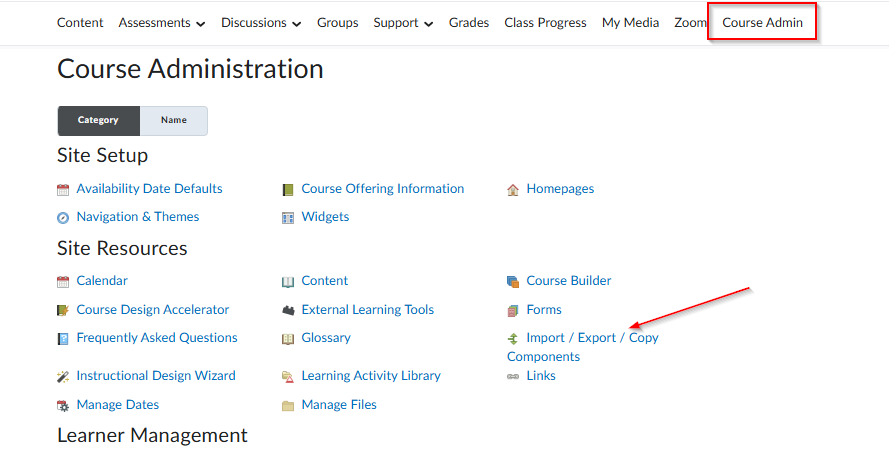Switch view to Name sorting
Image resolution: width=889 pixels, height=458 pixels.
pos(174,120)
